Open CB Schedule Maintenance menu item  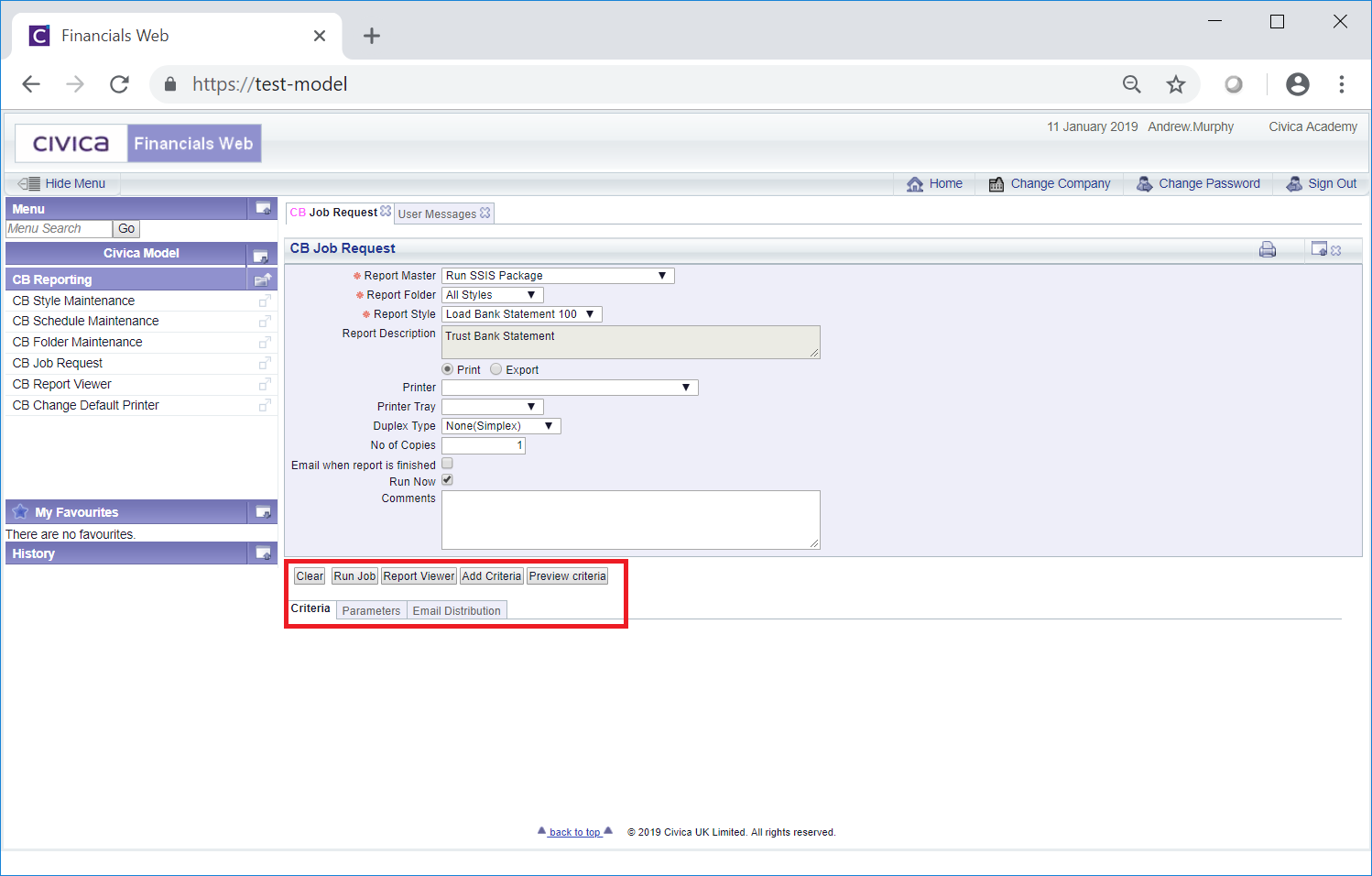(85, 321)
